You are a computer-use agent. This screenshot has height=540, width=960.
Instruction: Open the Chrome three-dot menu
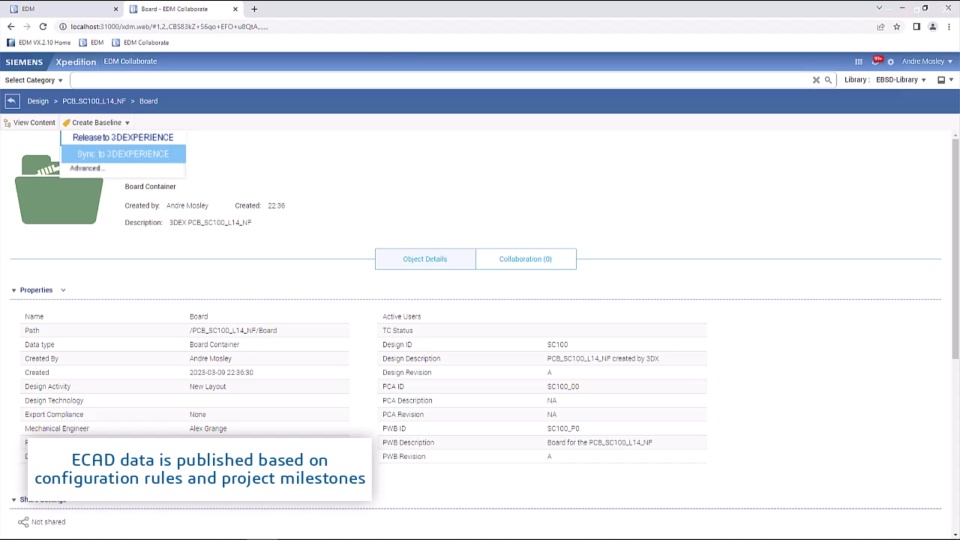pos(949,26)
